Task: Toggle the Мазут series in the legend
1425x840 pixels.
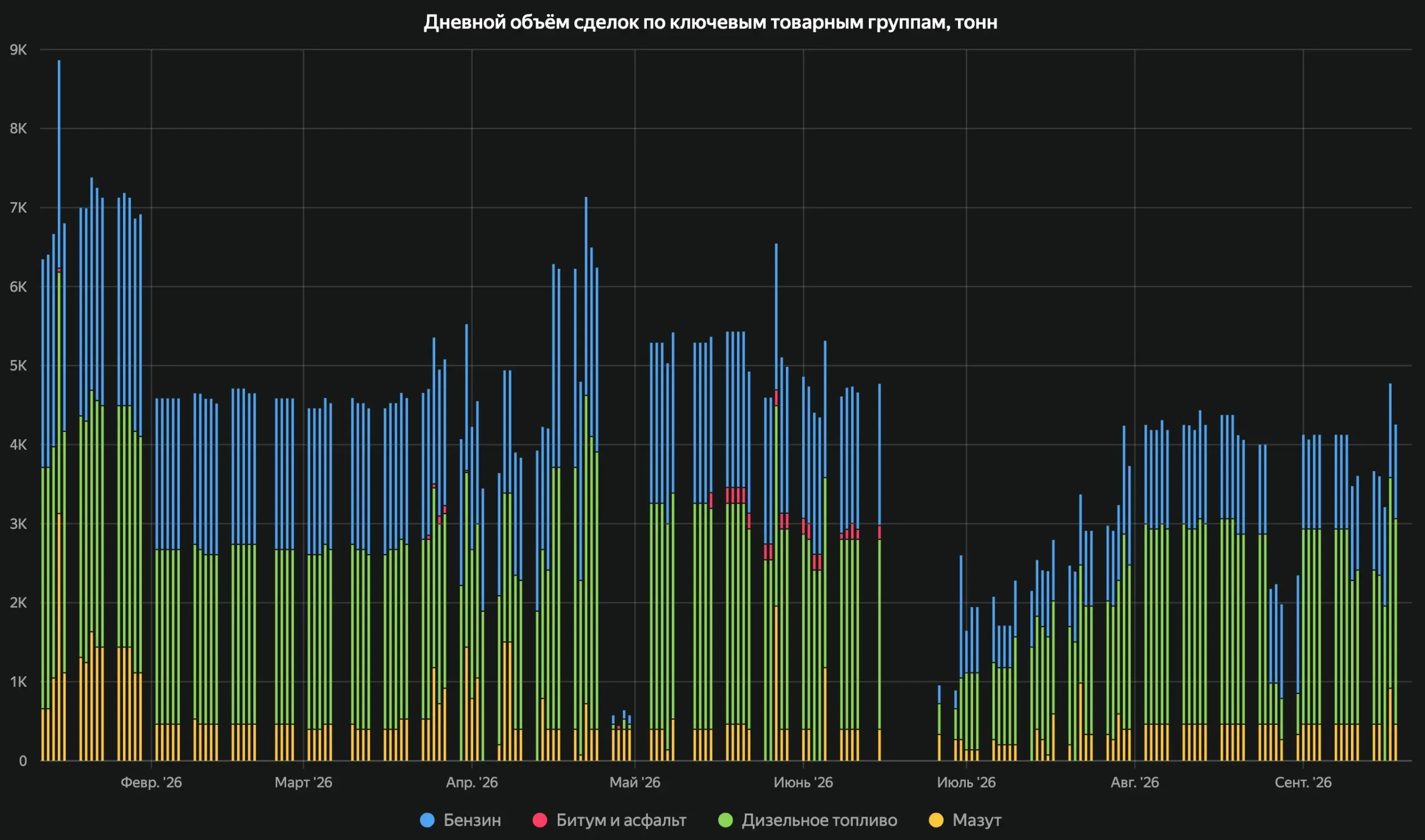Action: tap(965, 820)
